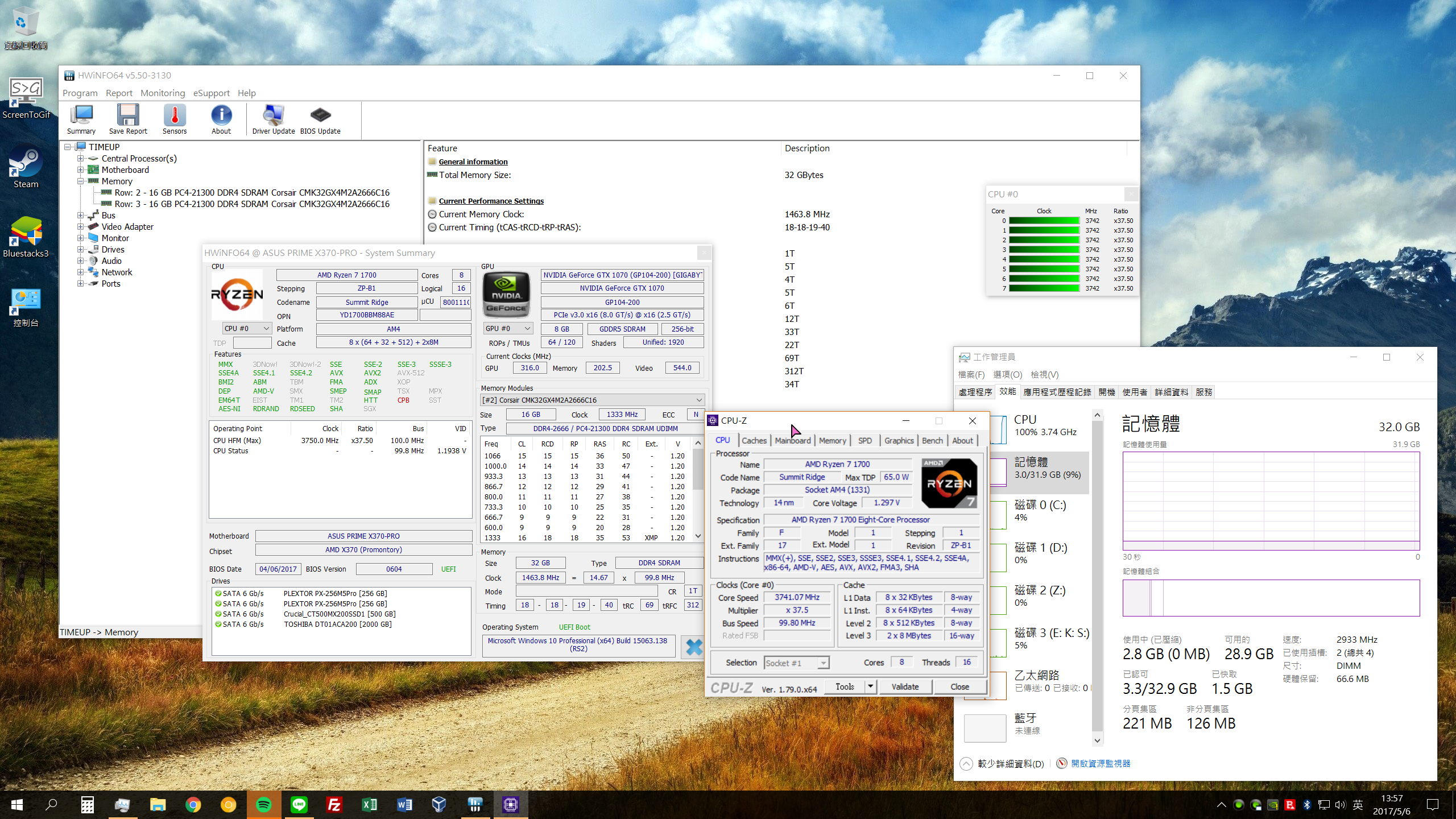Expand the Bus tree node
1456x819 pixels.
coord(81,216)
